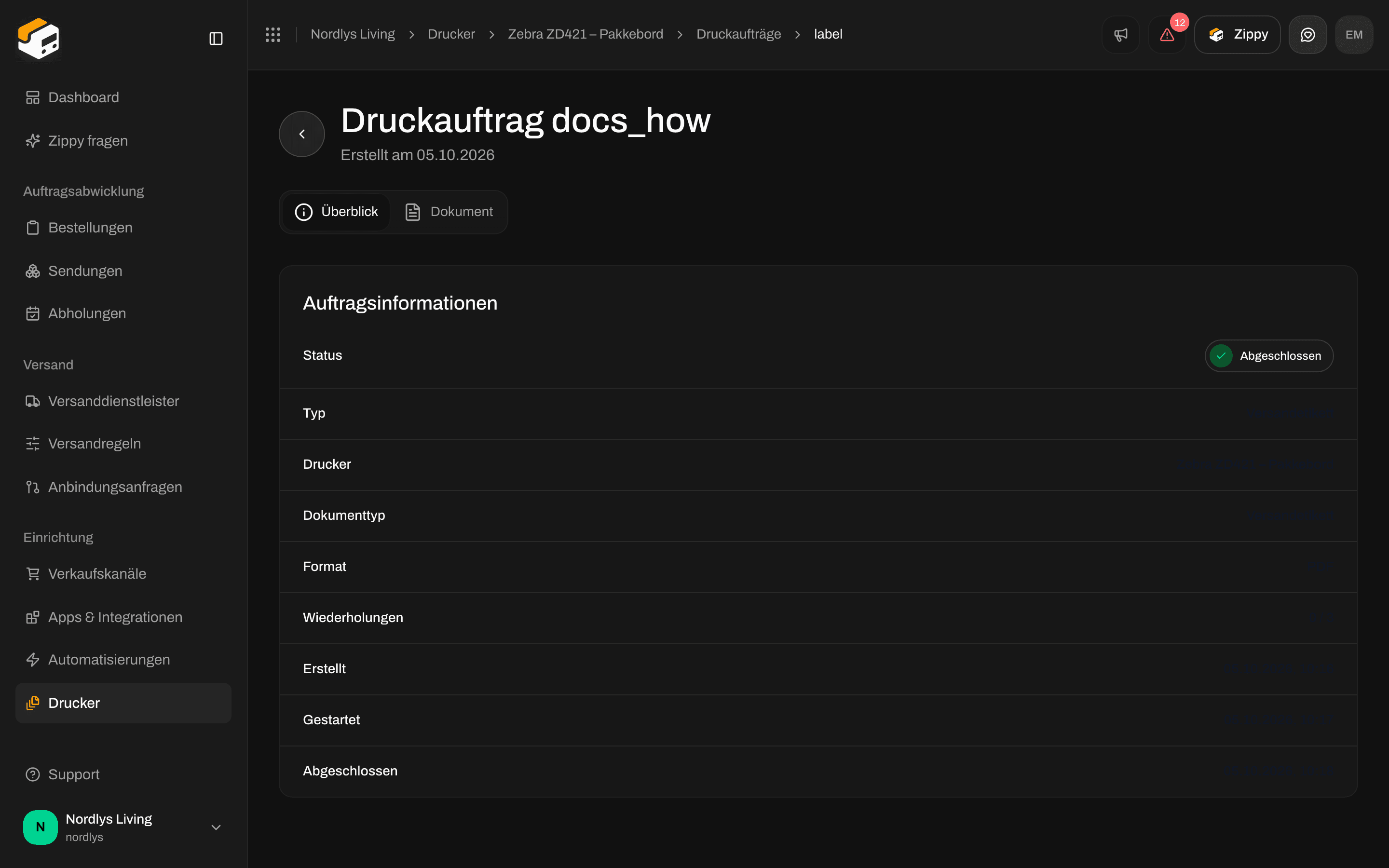Go to Bestellungen
This screenshot has height=868, width=1389.
(123, 228)
